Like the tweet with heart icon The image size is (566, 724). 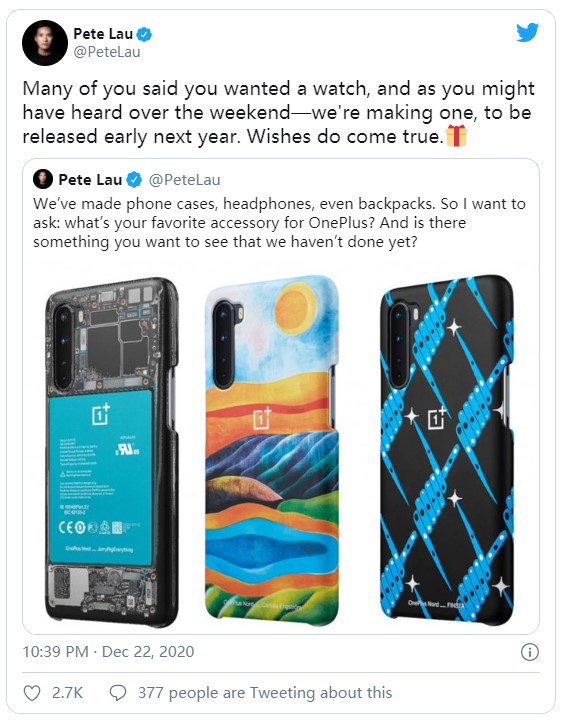(32, 693)
